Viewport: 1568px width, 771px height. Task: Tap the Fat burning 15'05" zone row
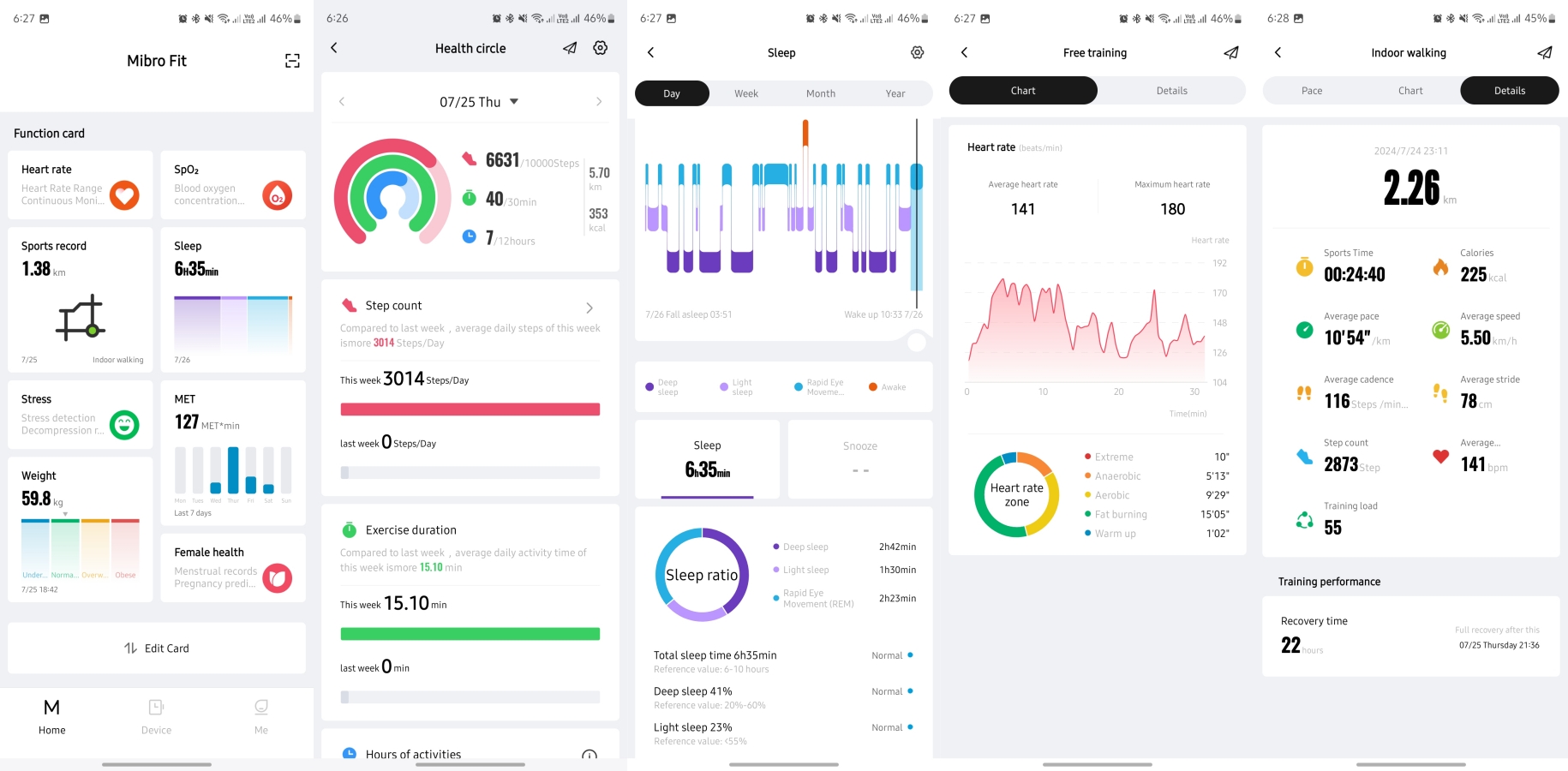point(1157,514)
